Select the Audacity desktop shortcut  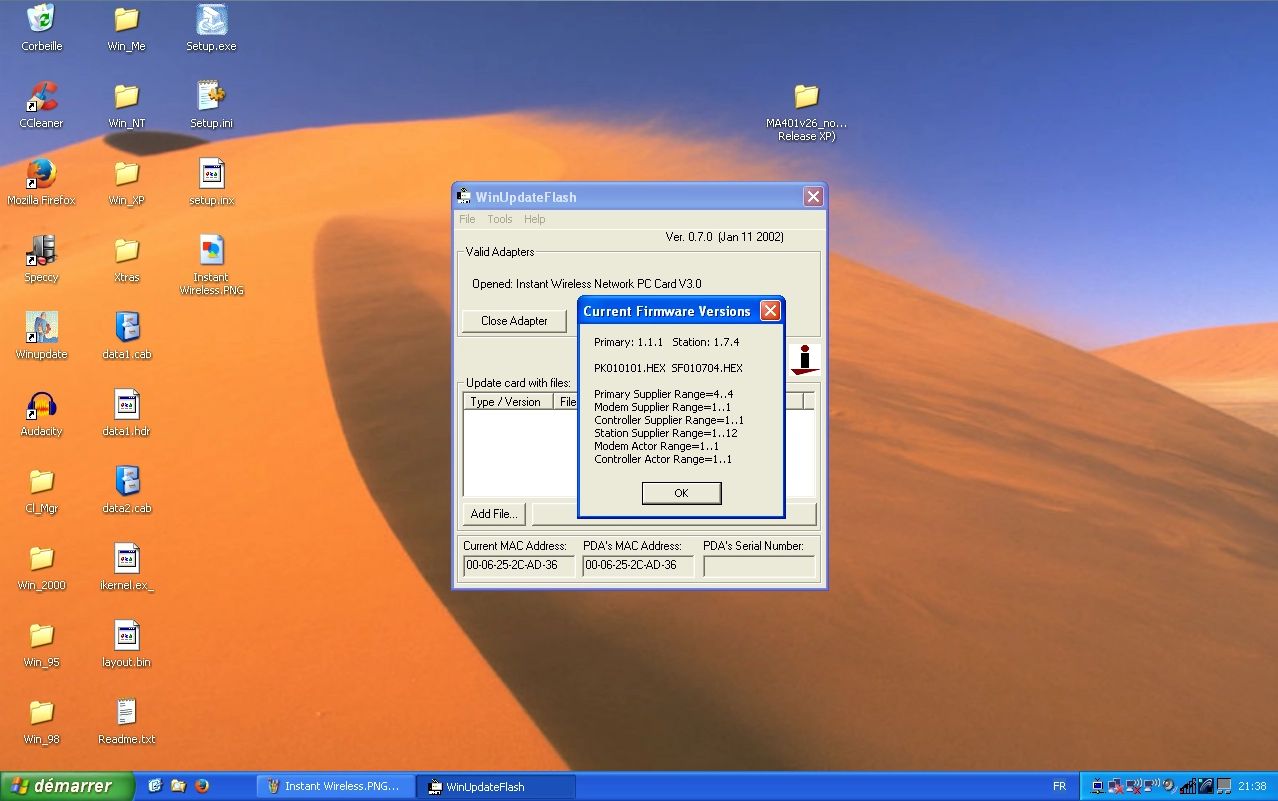click(x=41, y=406)
